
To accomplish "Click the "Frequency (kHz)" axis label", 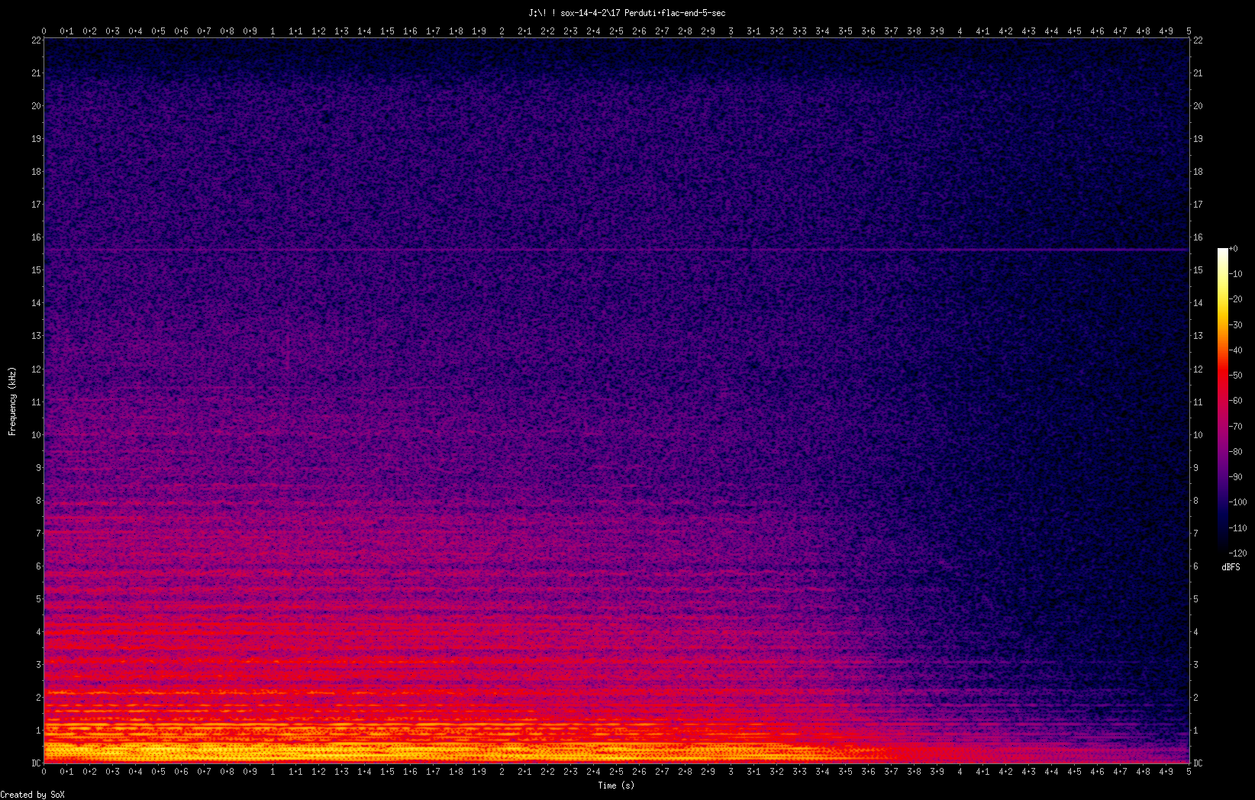I will pos(12,400).
